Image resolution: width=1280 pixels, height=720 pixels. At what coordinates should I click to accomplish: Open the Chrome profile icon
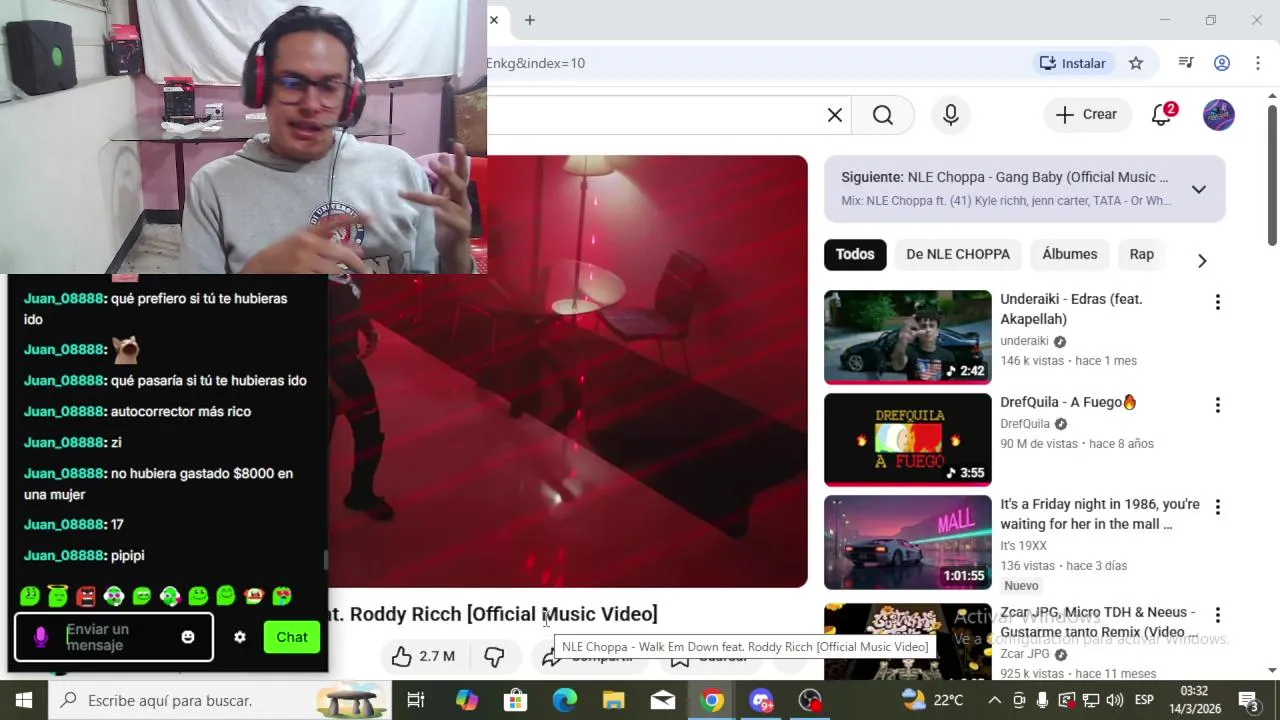(x=1222, y=63)
